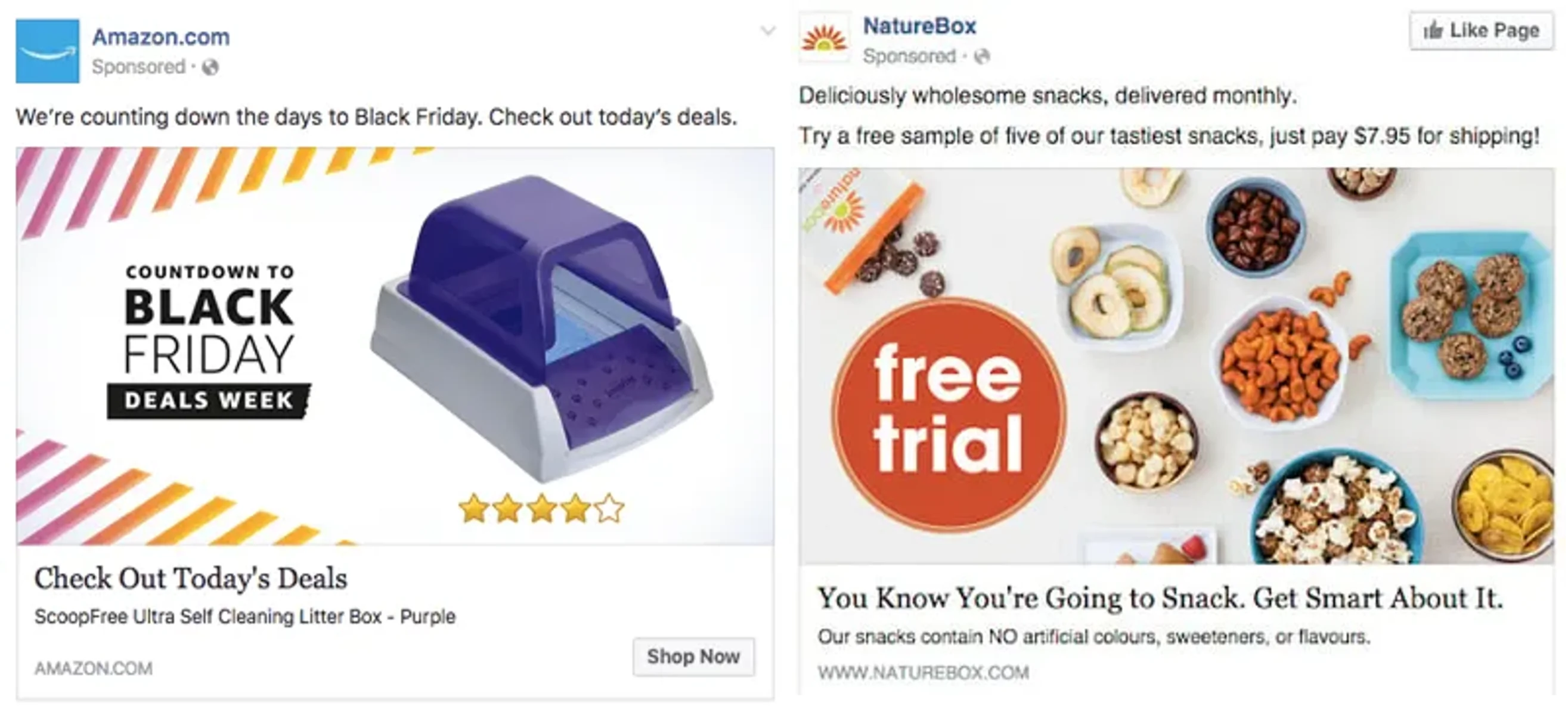This screenshot has width=1568, height=727.
Task: Click the thumbs-up icon in Like Page
Action: 1433,30
